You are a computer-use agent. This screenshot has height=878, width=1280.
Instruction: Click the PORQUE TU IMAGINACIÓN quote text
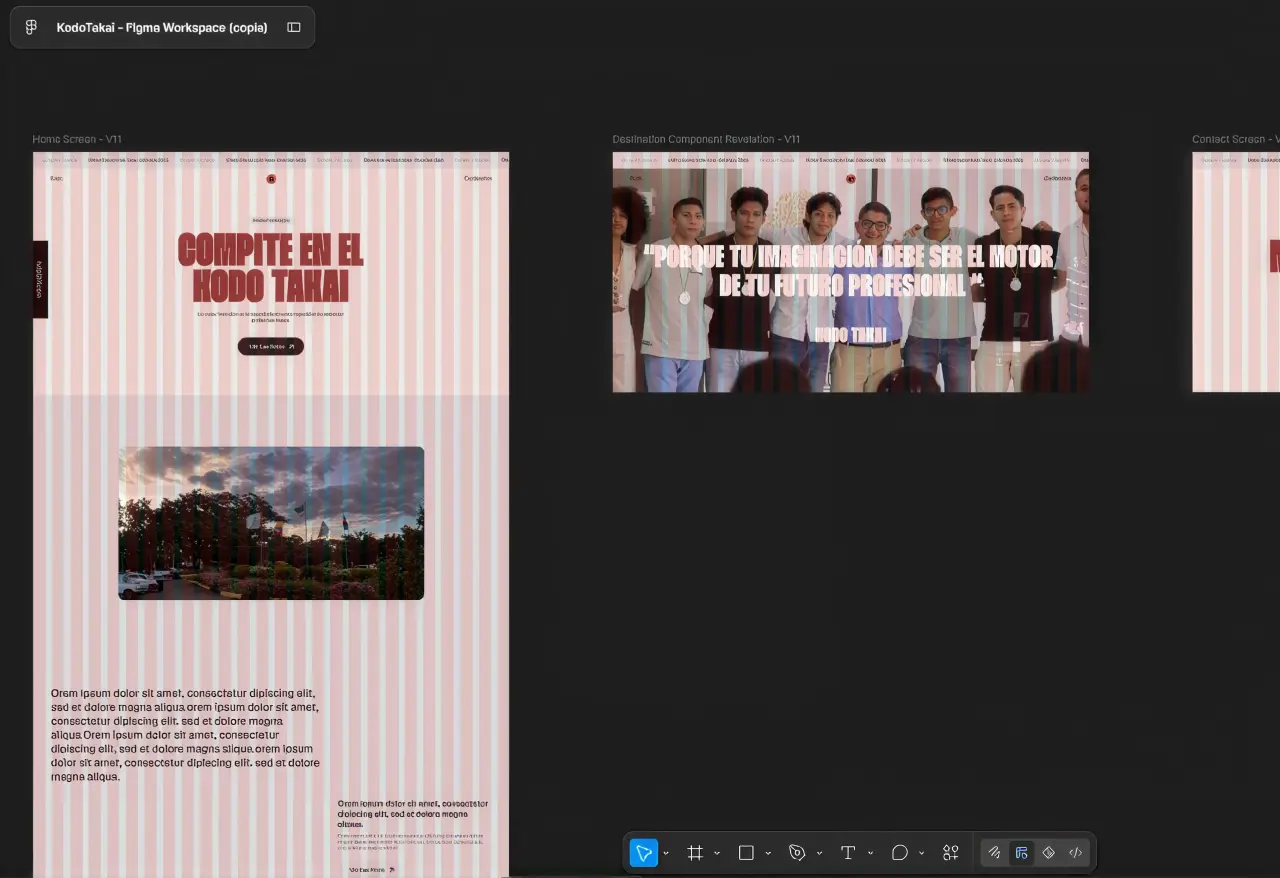tap(849, 271)
